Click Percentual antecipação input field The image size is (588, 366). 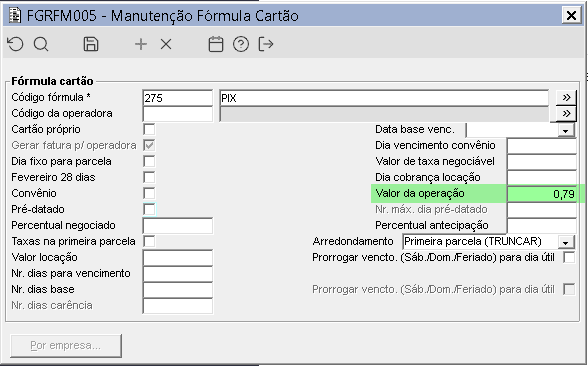pos(542,226)
